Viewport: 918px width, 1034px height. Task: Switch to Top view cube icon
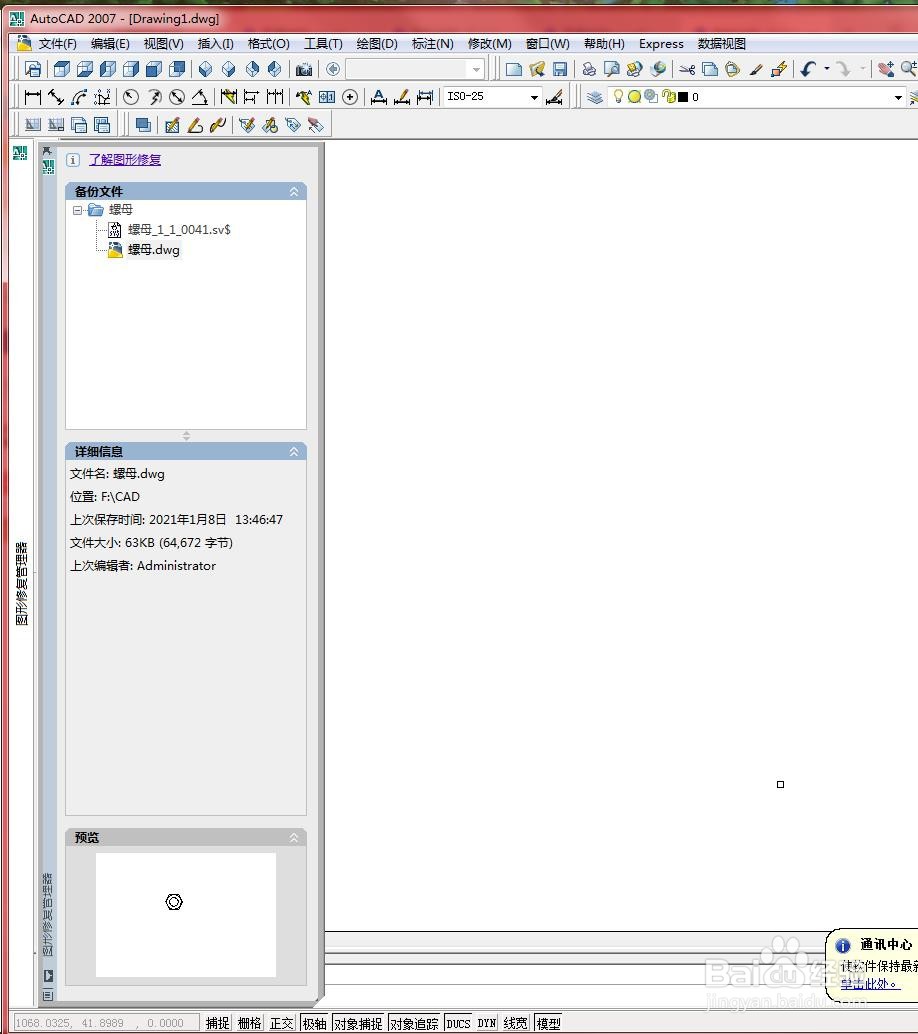pos(61,69)
